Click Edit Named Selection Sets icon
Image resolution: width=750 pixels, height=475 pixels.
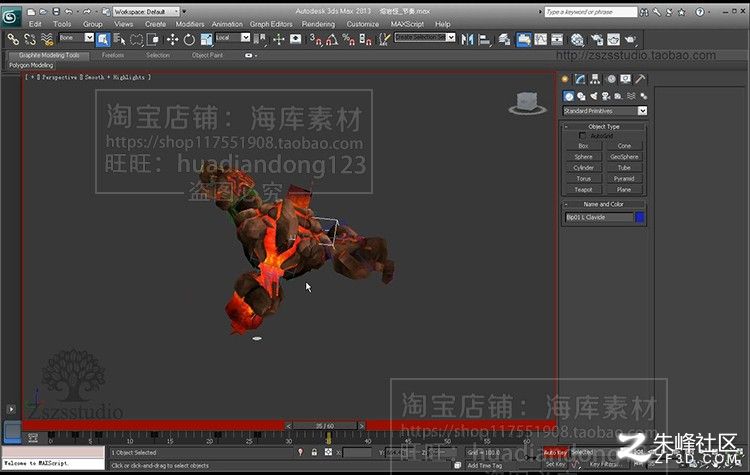coord(384,39)
